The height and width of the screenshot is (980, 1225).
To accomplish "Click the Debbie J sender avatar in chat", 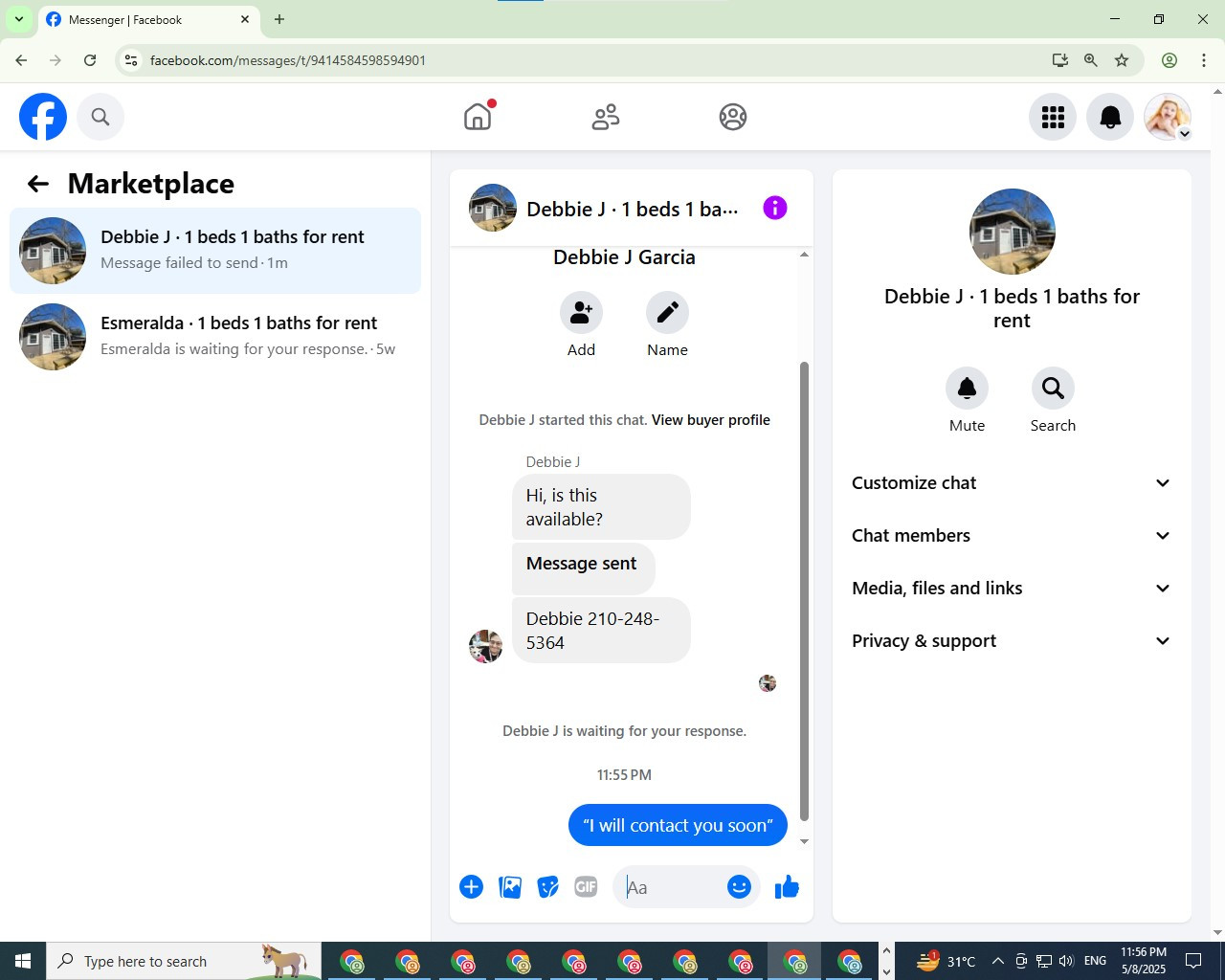I will [x=486, y=646].
